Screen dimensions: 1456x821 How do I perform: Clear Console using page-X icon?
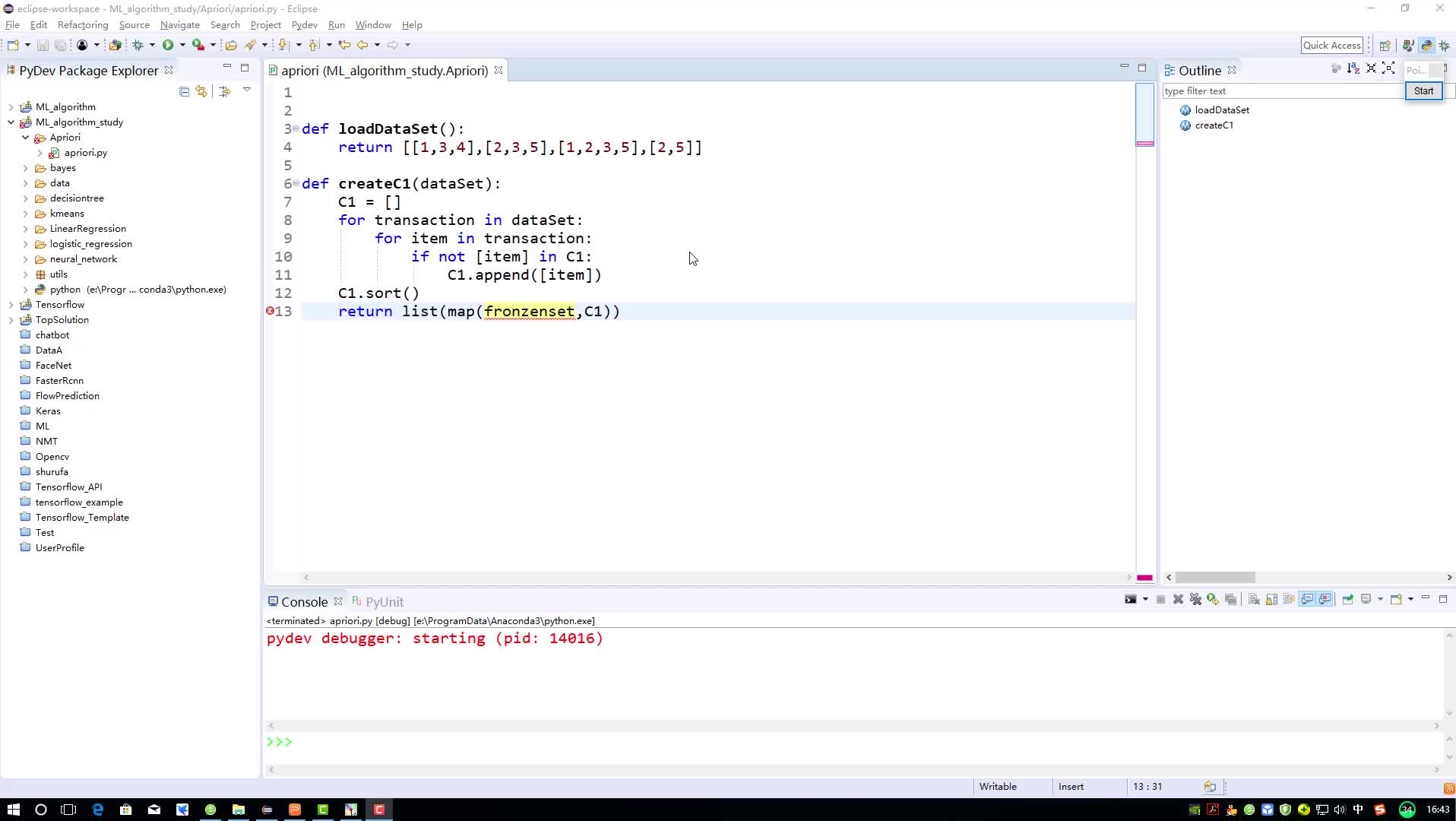(1254, 599)
